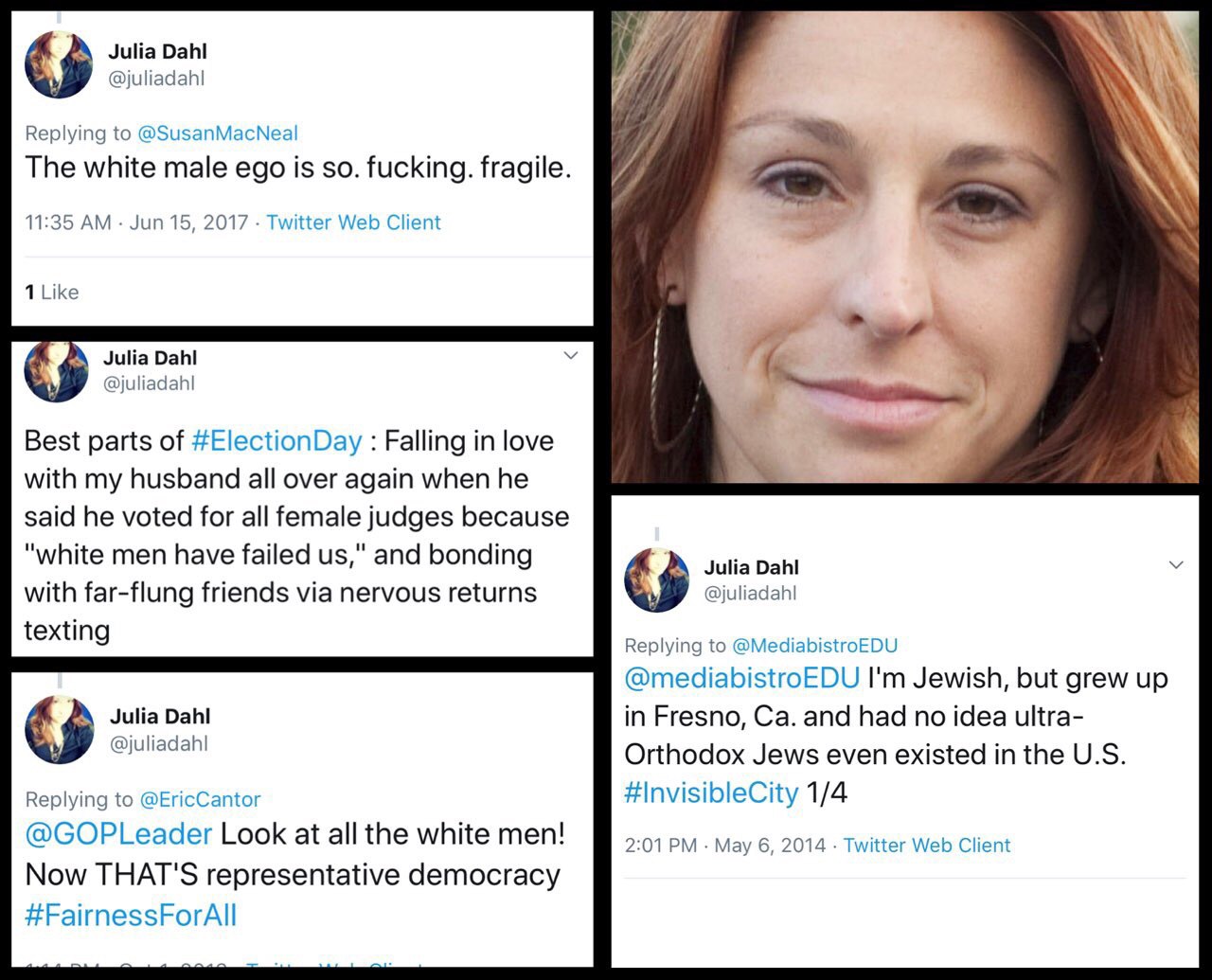This screenshot has width=1212, height=980.
Task: Click 'Twitter Web Client' on the May 6, 2014 tweet
Action: coord(927,846)
